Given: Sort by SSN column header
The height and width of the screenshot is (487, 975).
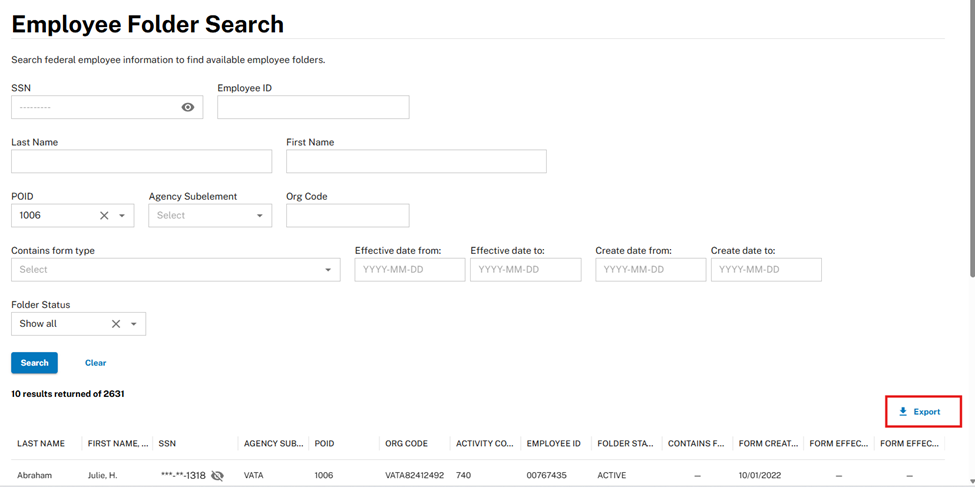Looking at the screenshot, I should tap(167, 443).
